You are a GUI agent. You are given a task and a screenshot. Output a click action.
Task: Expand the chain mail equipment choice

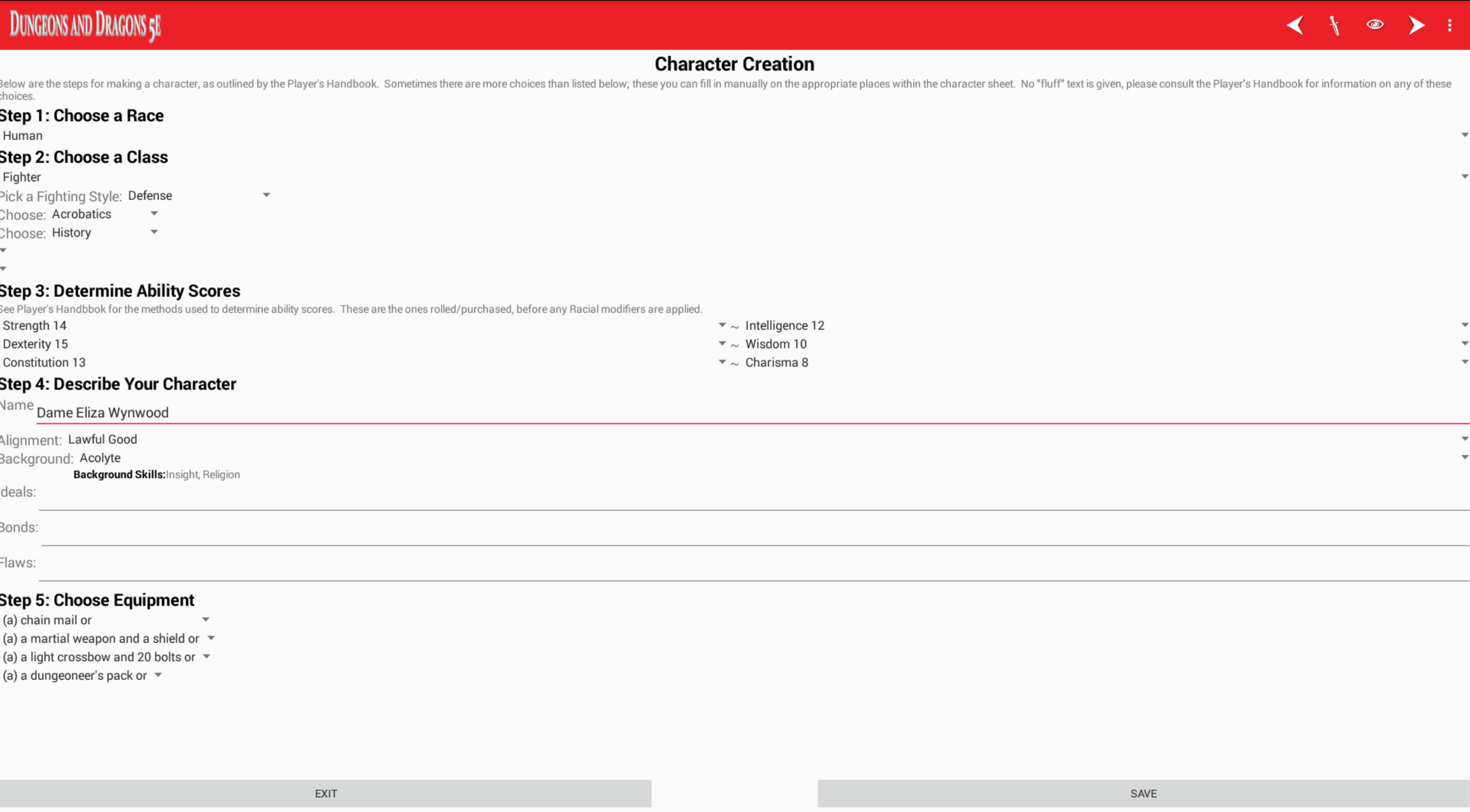pyautogui.click(x=106, y=620)
